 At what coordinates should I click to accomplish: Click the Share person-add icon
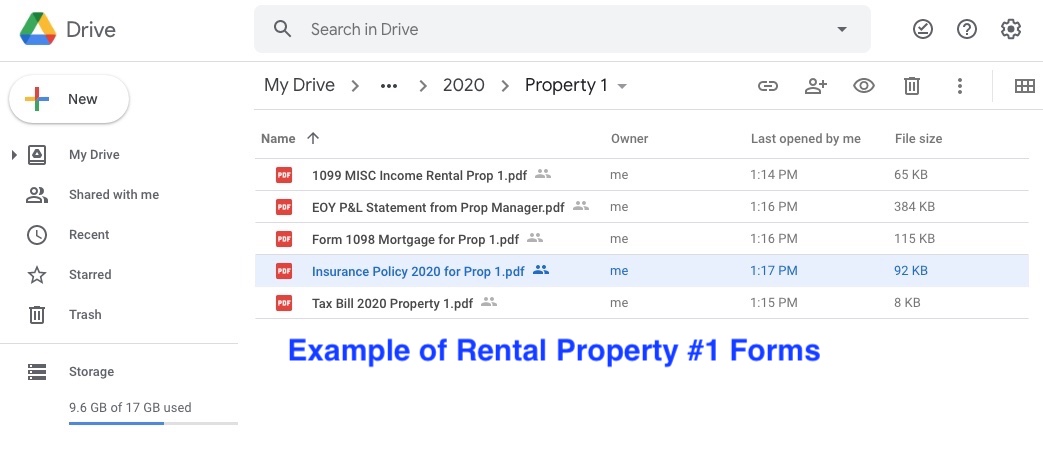(816, 86)
